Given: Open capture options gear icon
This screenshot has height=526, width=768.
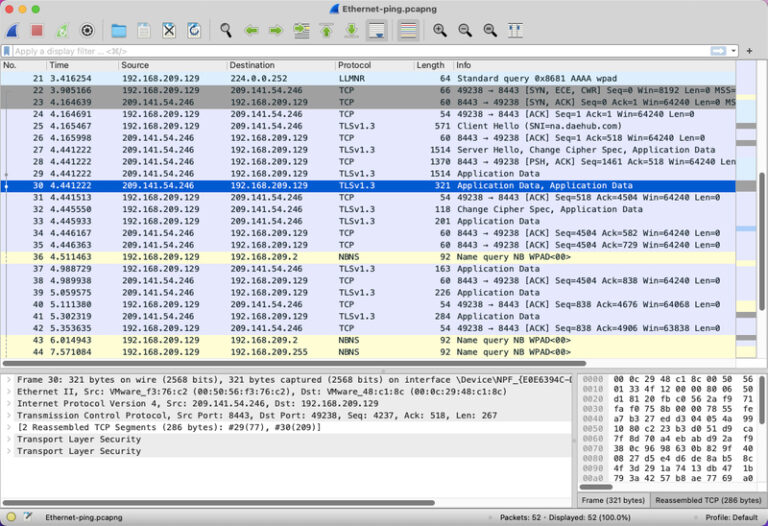Looking at the screenshot, I should (x=87, y=31).
